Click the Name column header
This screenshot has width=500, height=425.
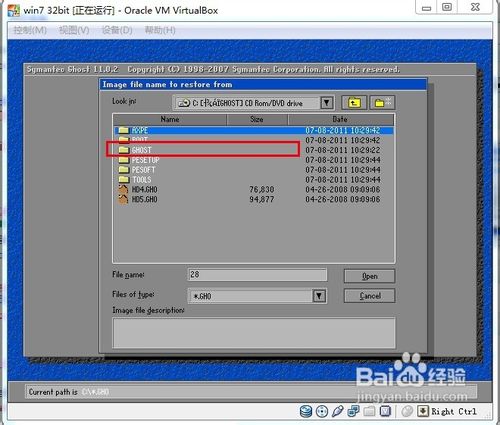tap(170, 119)
